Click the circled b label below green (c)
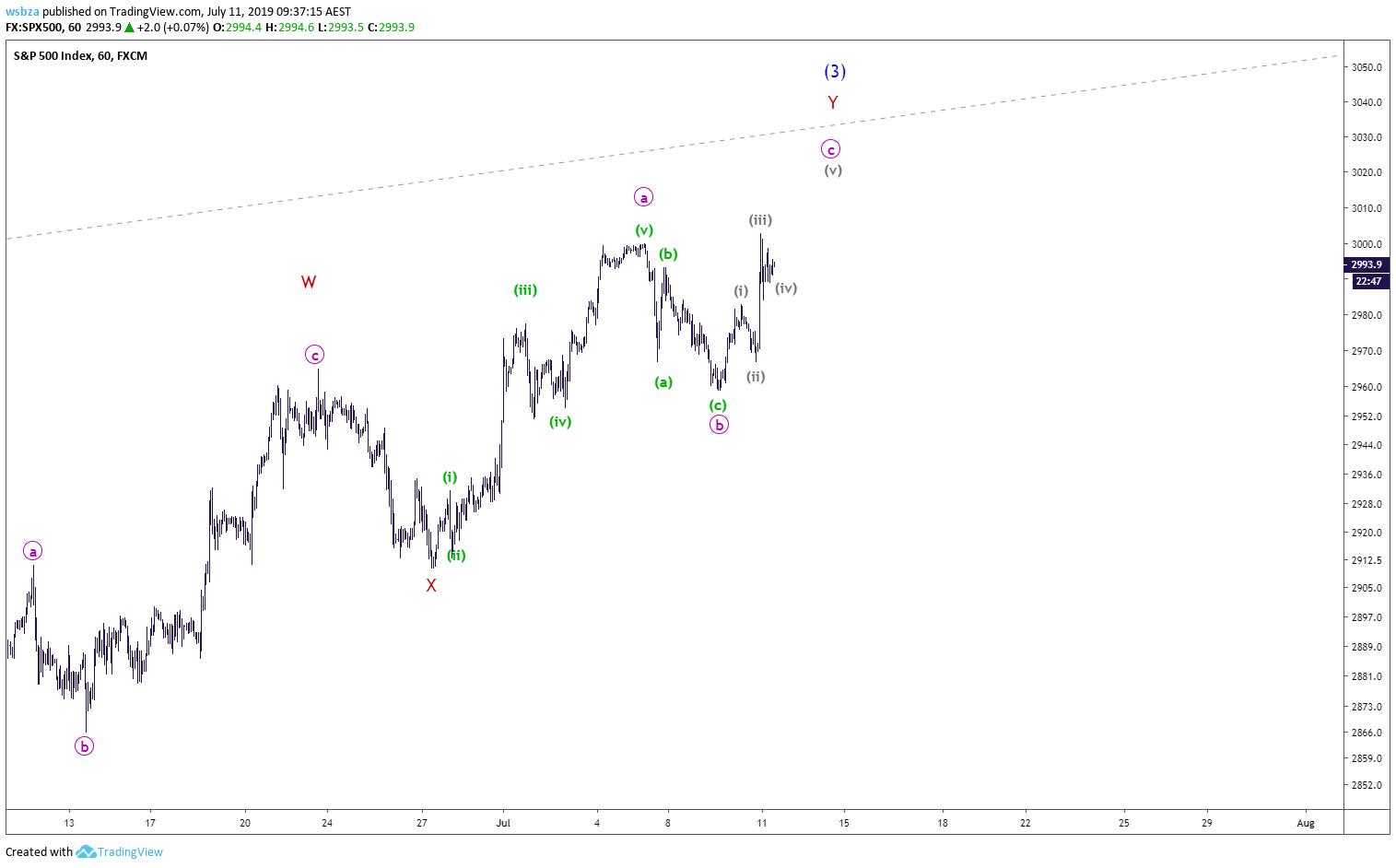The height and width of the screenshot is (868, 1396). click(719, 425)
